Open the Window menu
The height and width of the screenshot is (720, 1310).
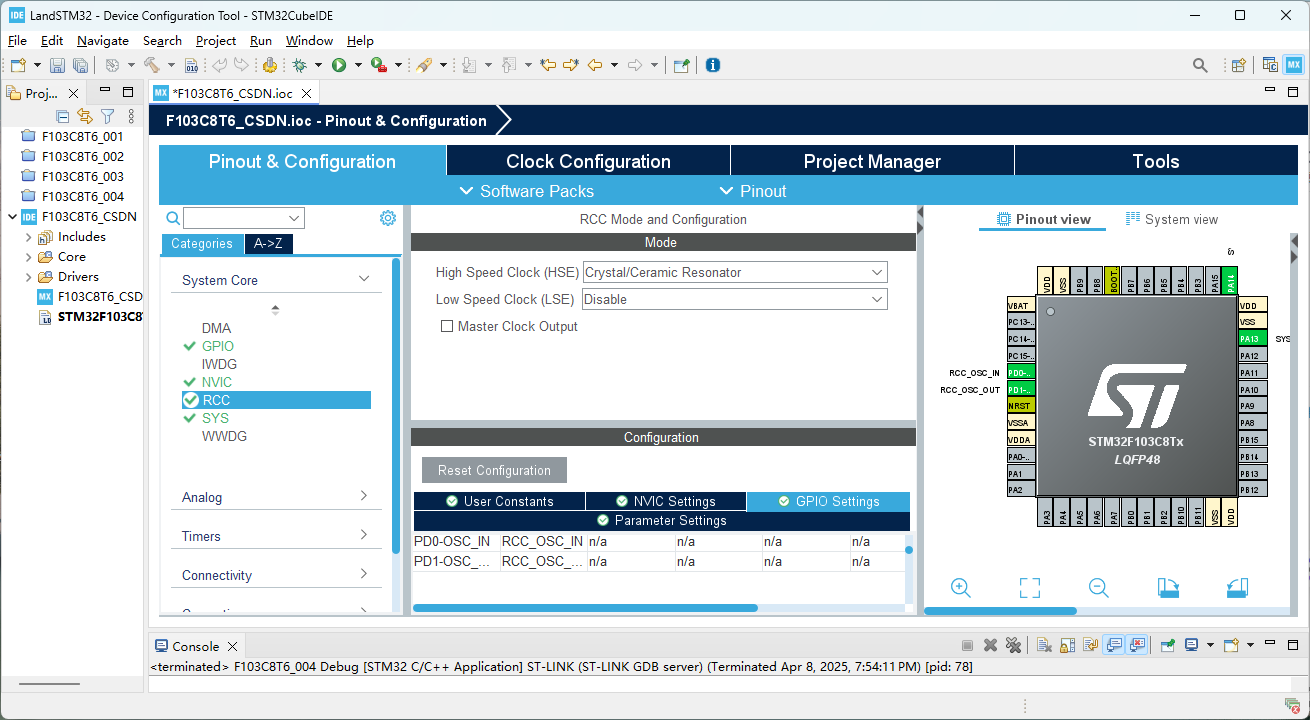(x=309, y=41)
